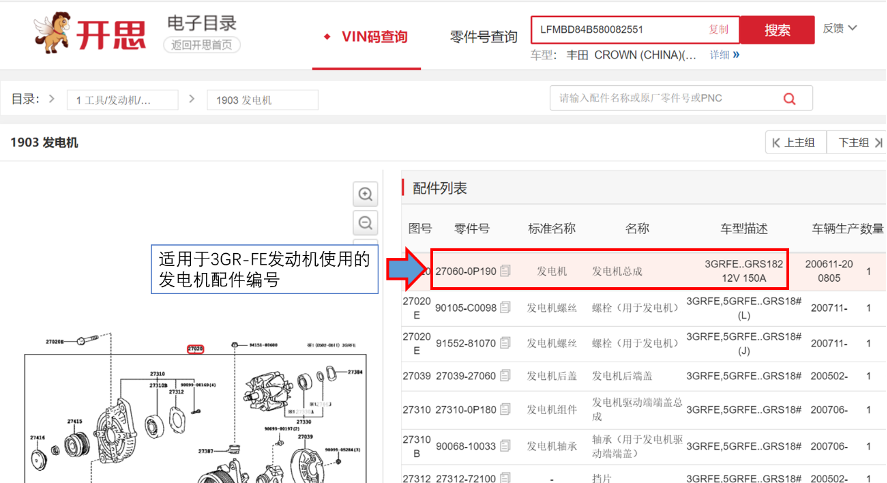This screenshot has width=887, height=483.
Task: Select part number 90105-C0098
Action: coord(466,308)
